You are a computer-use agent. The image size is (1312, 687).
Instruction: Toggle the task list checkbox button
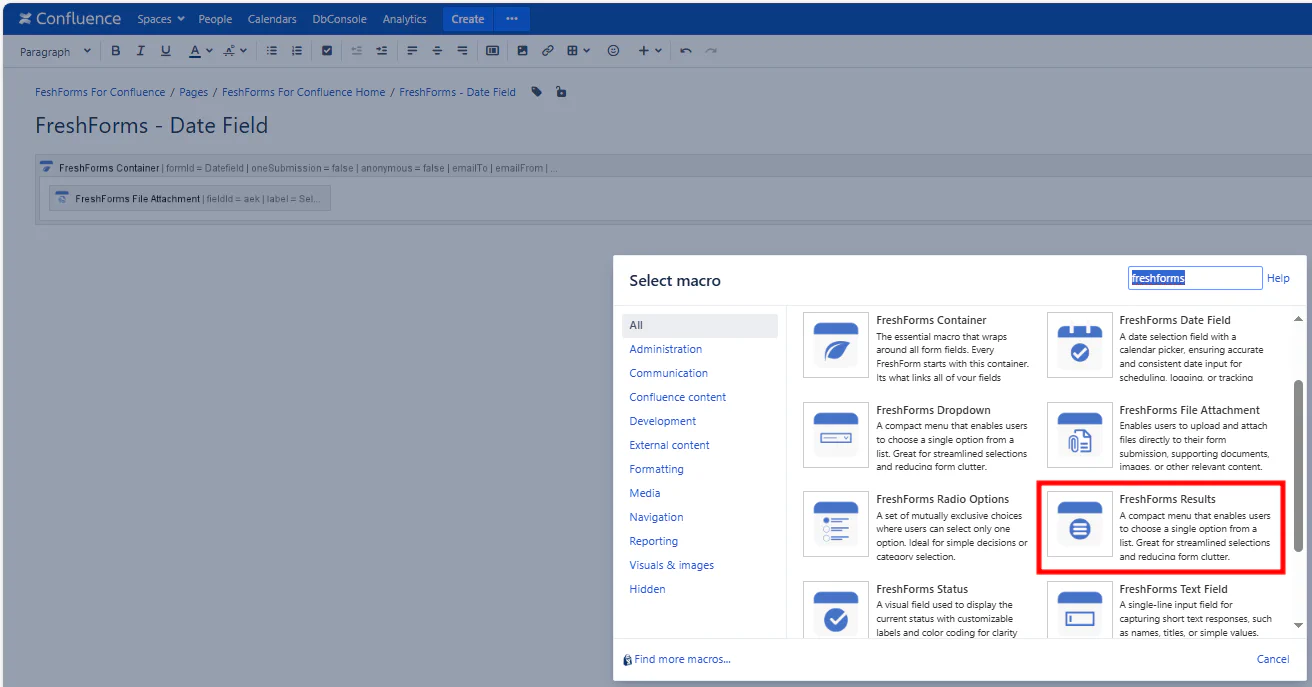tap(326, 51)
